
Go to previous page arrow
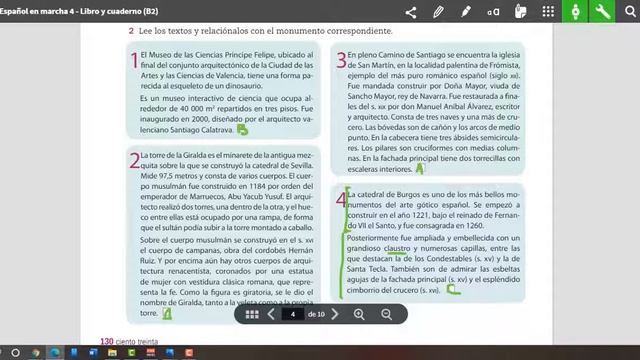coord(271,314)
